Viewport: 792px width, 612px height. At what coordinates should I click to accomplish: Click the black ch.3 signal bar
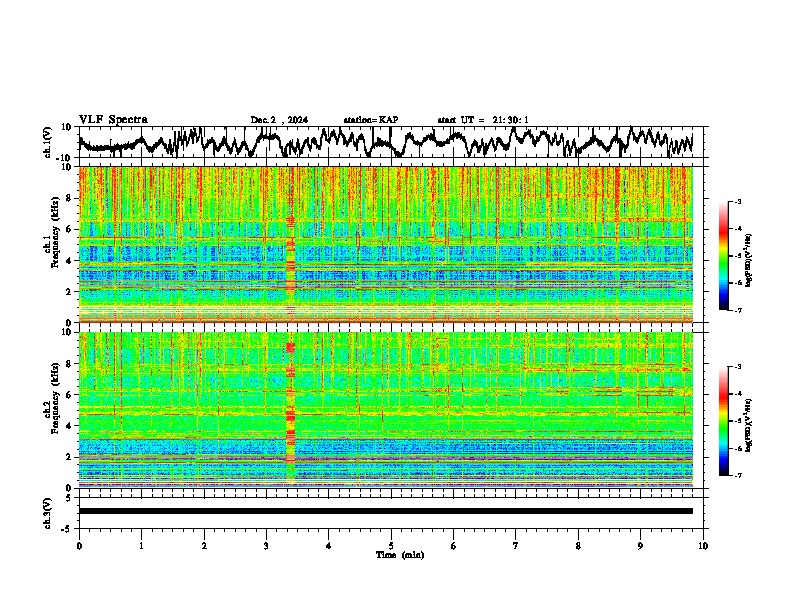coord(385,511)
